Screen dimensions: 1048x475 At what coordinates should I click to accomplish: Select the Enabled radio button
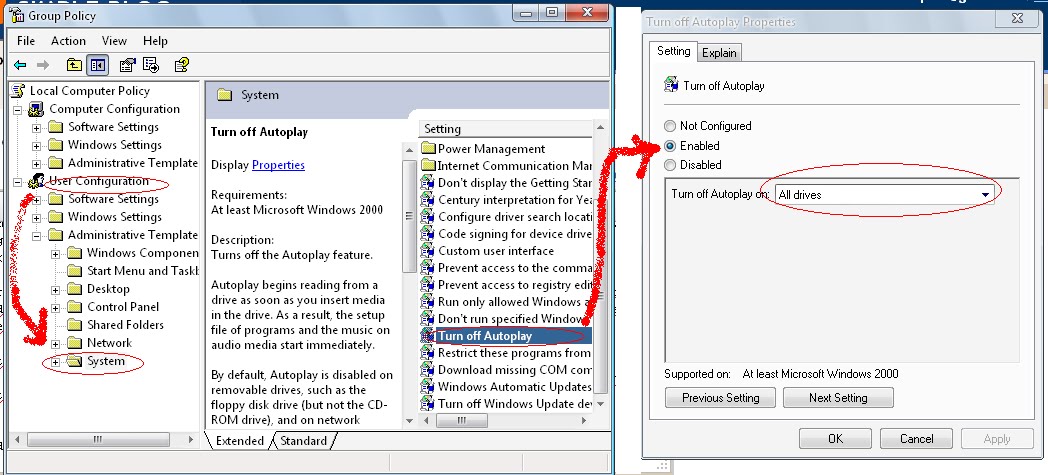670,146
